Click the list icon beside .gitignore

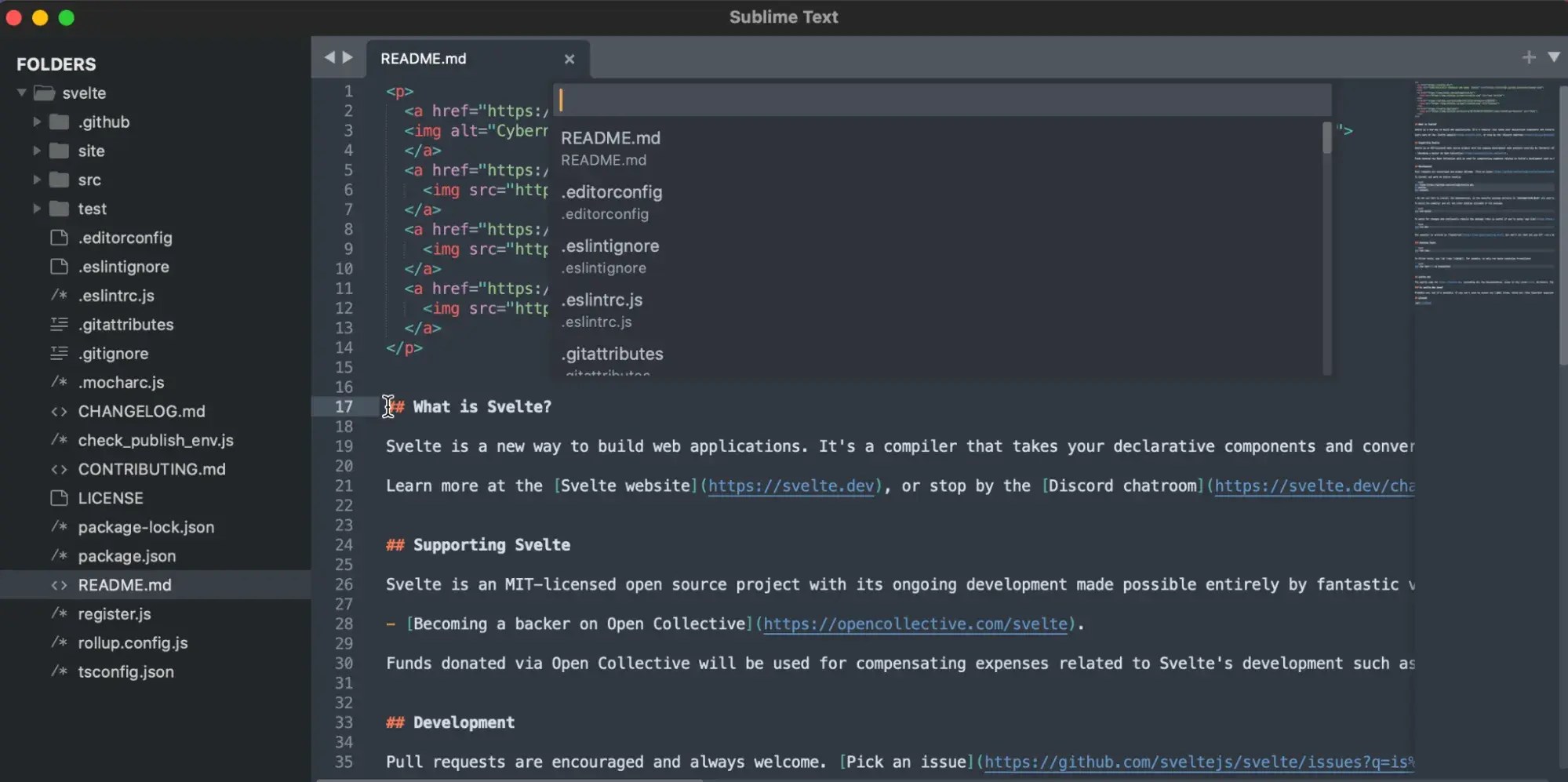point(59,354)
